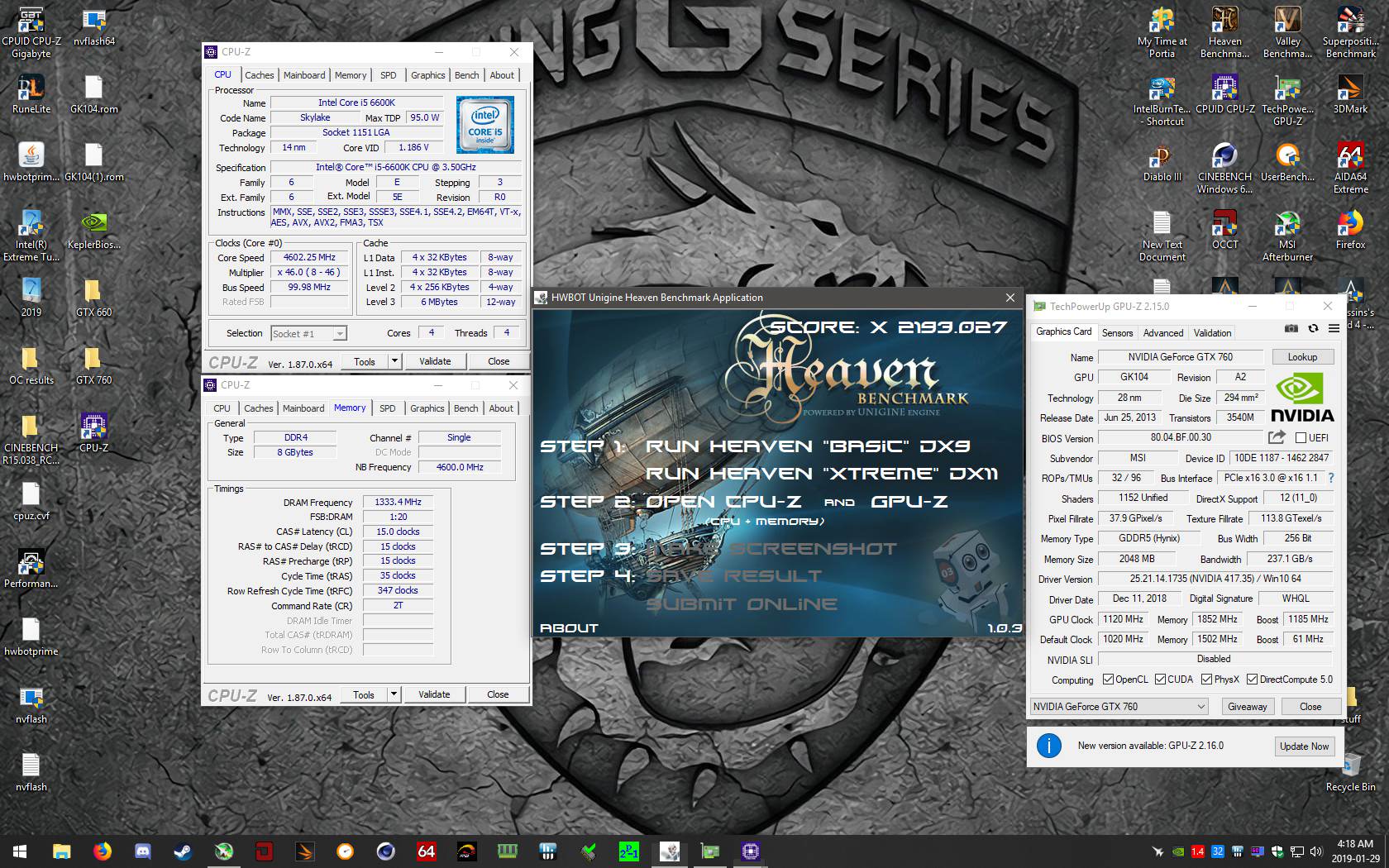Switch to Mainboard tab in upper CPU-Z
Viewport: 1389px width, 868px height.
point(304,75)
